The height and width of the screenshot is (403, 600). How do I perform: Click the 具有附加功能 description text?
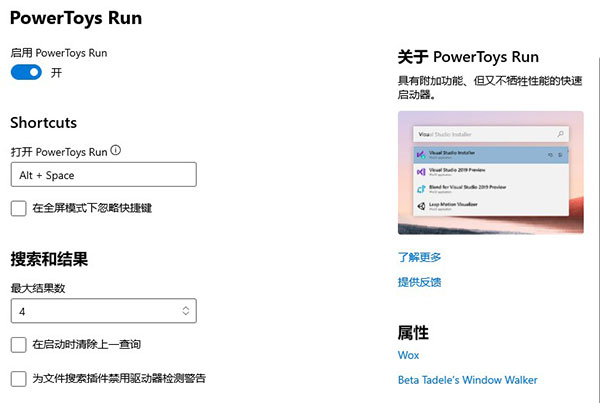click(x=490, y=87)
